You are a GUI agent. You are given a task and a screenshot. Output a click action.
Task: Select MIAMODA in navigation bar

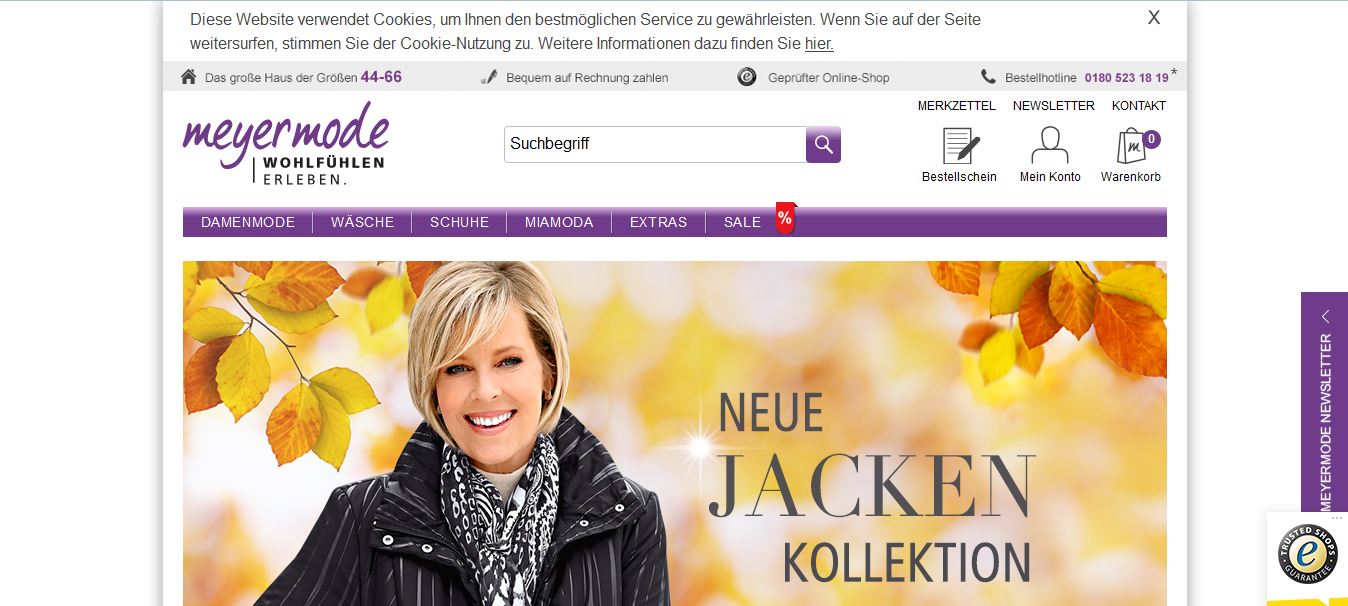(559, 222)
